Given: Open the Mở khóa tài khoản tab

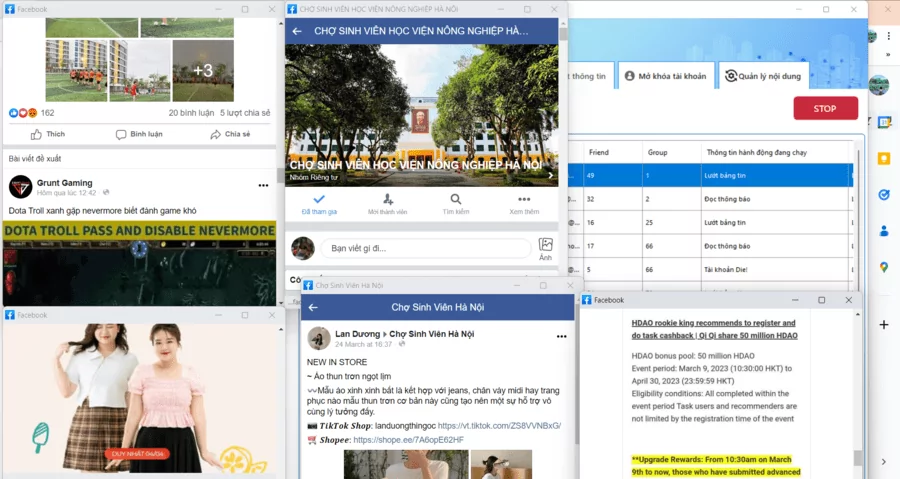Looking at the screenshot, I should (666, 76).
